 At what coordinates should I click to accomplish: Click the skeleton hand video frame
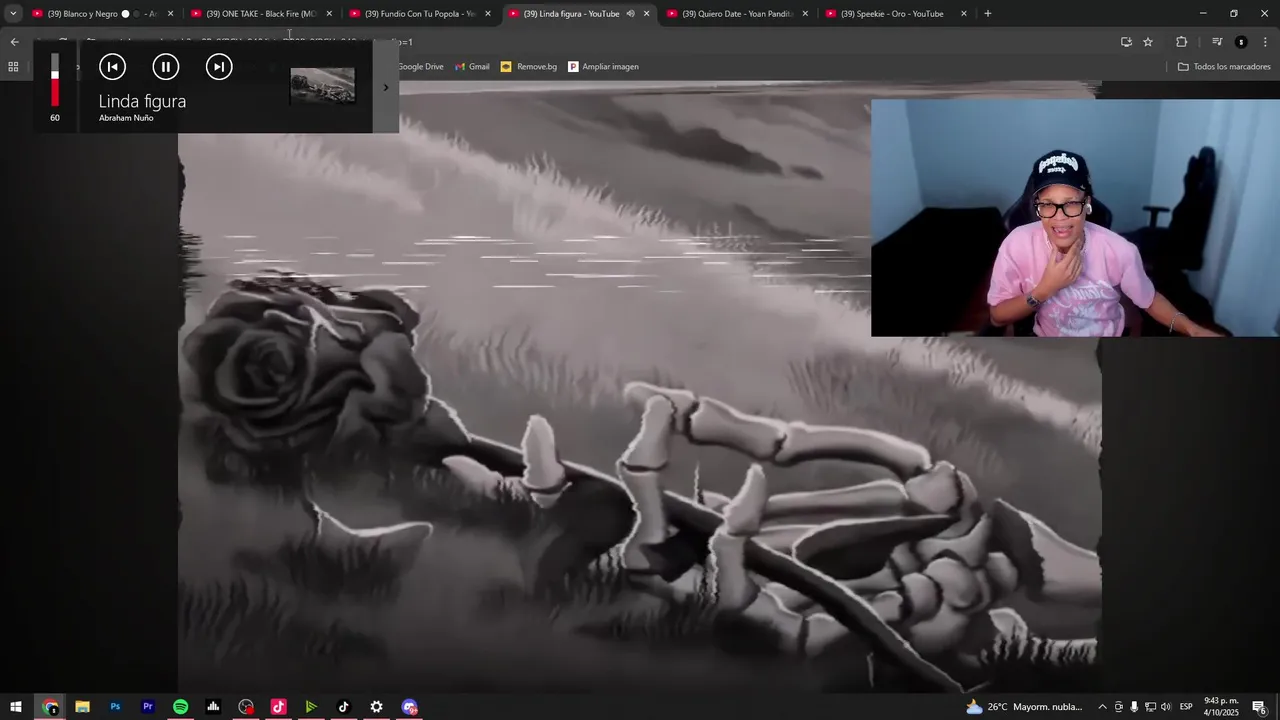640,387
